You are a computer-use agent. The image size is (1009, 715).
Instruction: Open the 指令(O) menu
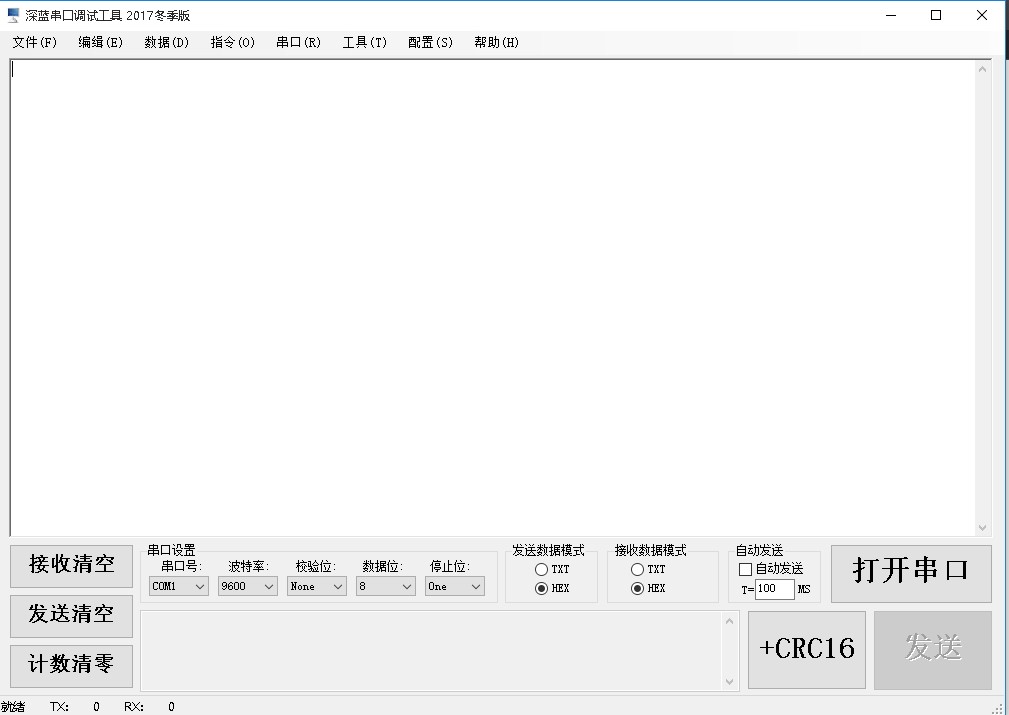pos(232,42)
